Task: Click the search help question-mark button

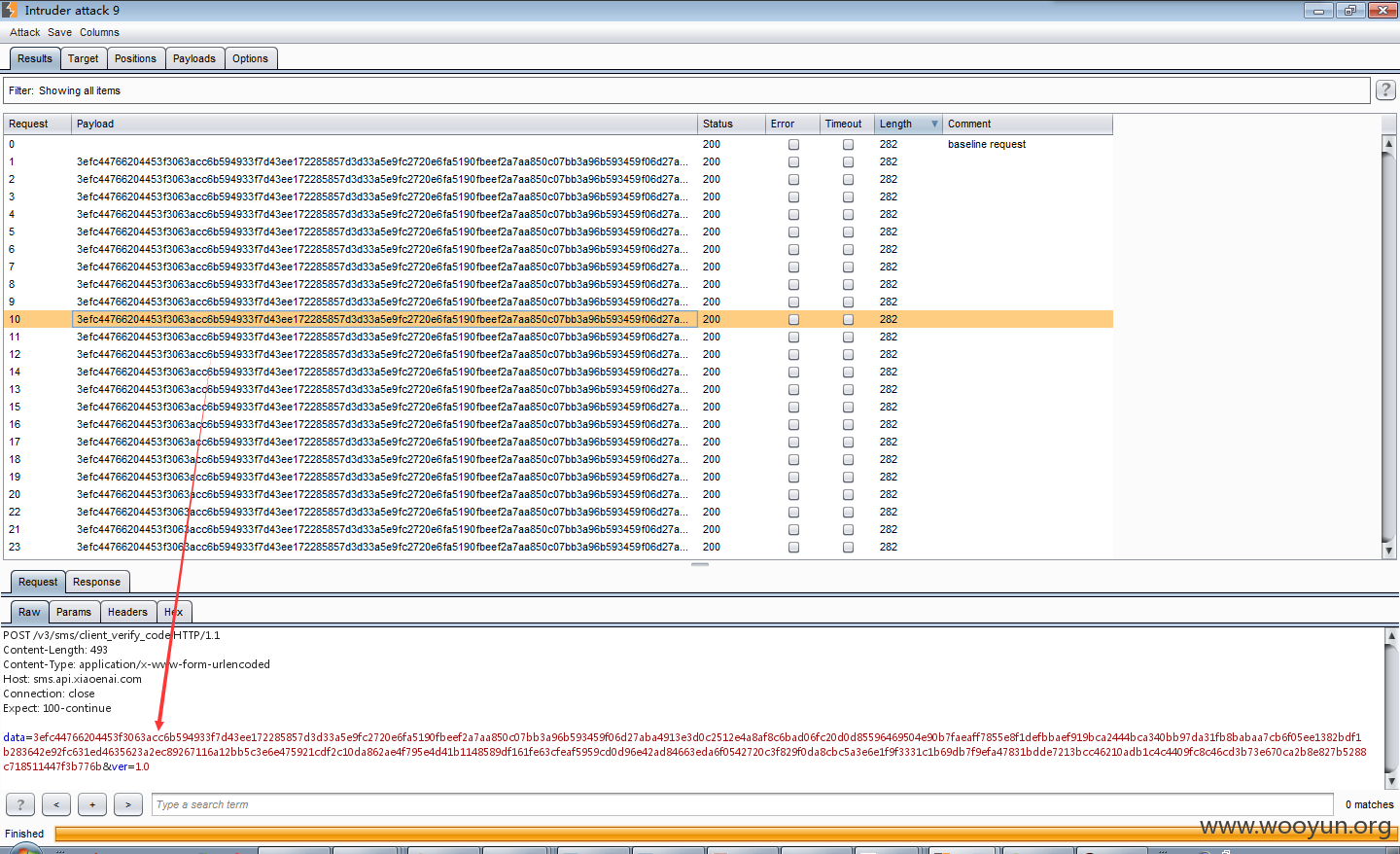Action: (x=20, y=804)
